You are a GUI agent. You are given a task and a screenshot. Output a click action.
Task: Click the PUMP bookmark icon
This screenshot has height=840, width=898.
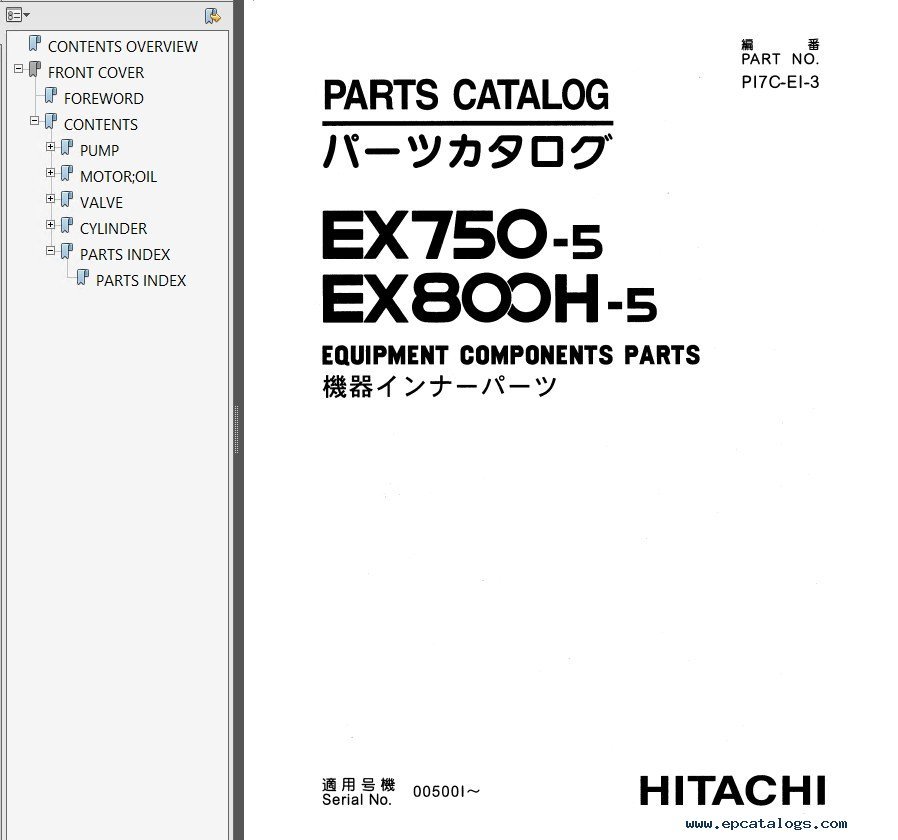pyautogui.click(x=67, y=147)
